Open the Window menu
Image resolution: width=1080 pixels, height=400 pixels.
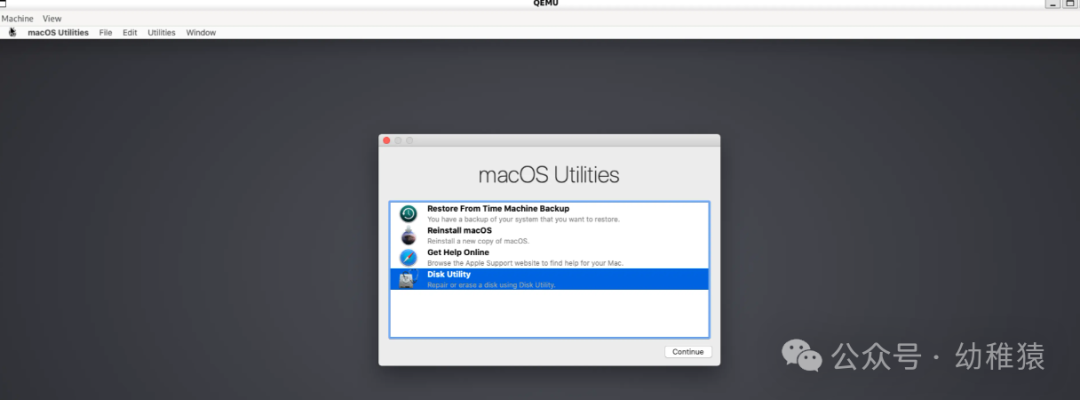pos(200,32)
